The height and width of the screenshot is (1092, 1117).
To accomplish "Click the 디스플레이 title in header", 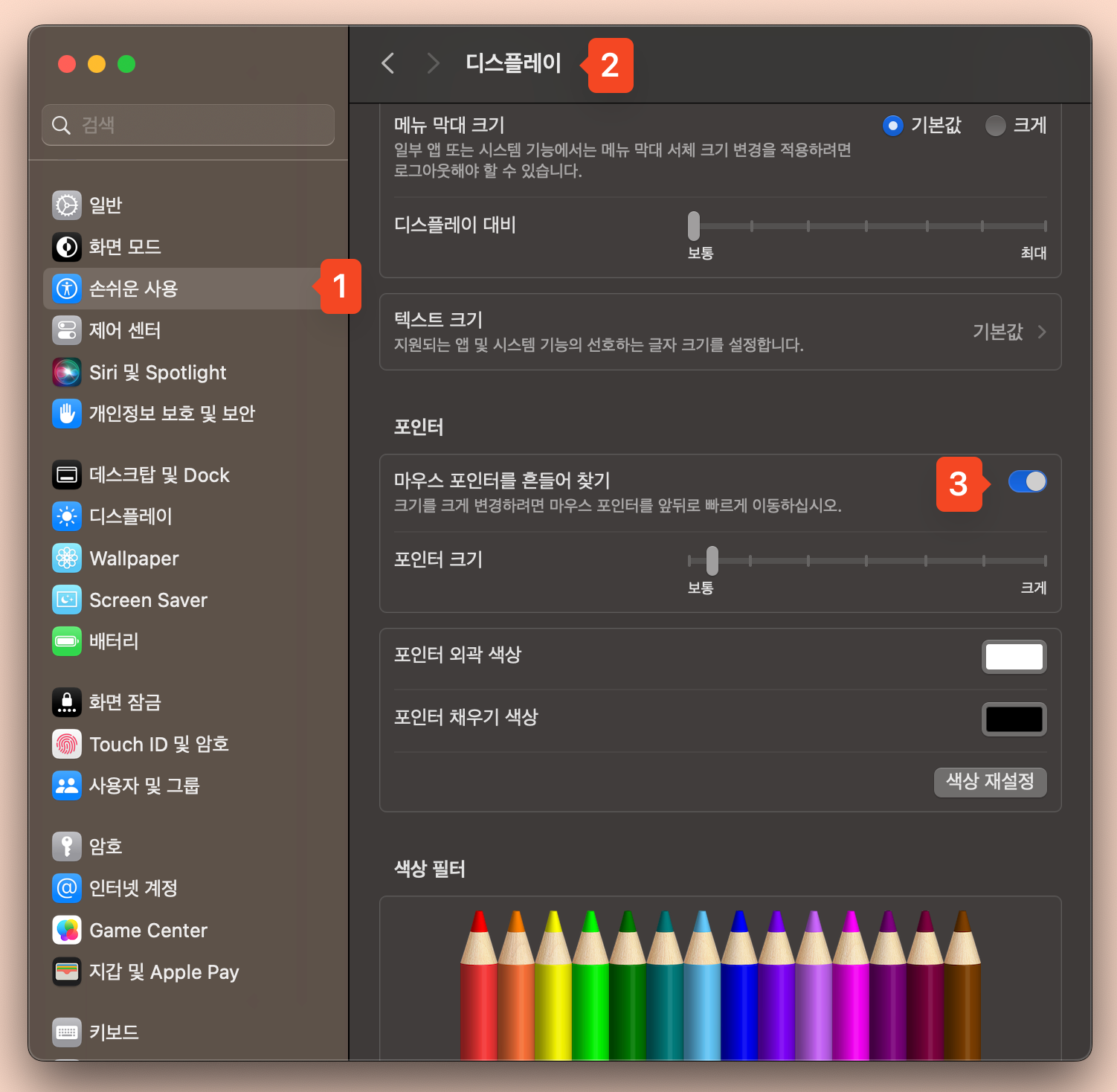I will tap(513, 63).
